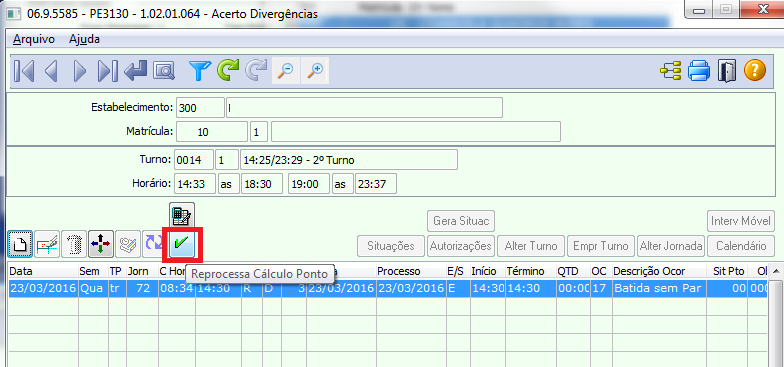The image size is (784, 367).
Task: Click the green refresh arrow icon
Action: click(x=228, y=71)
